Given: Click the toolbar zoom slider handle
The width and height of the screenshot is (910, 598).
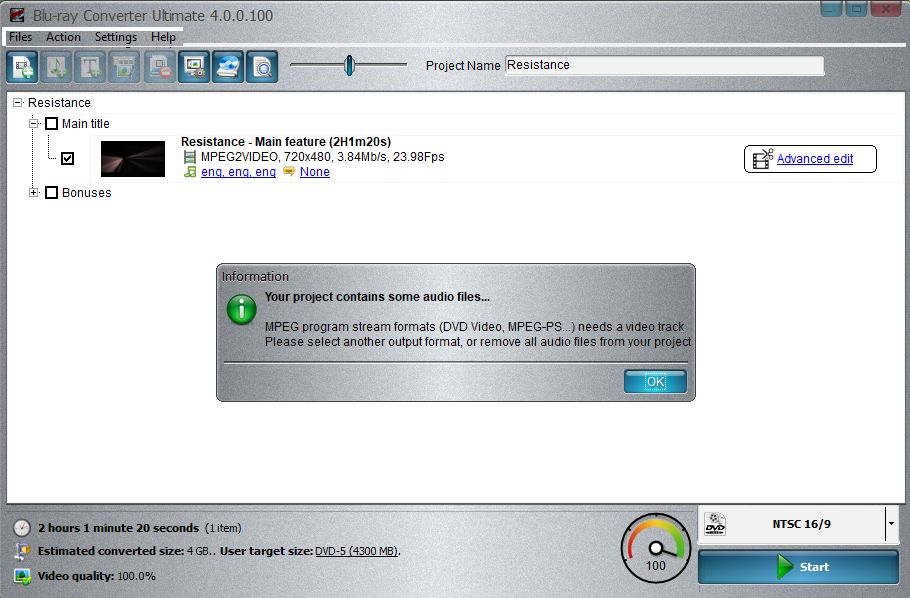Looking at the screenshot, I should (x=349, y=66).
